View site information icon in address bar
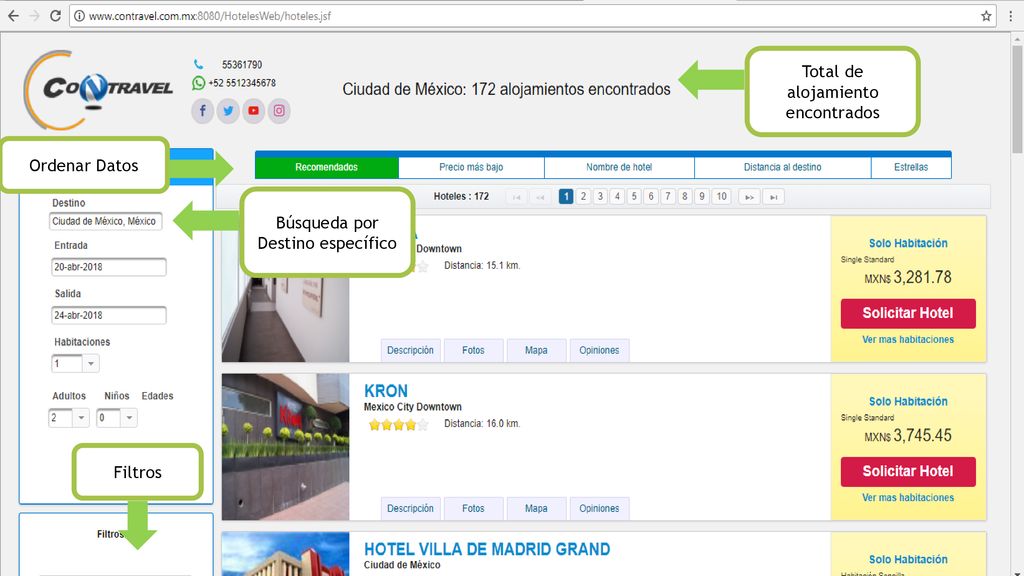1024x576 pixels. point(79,16)
